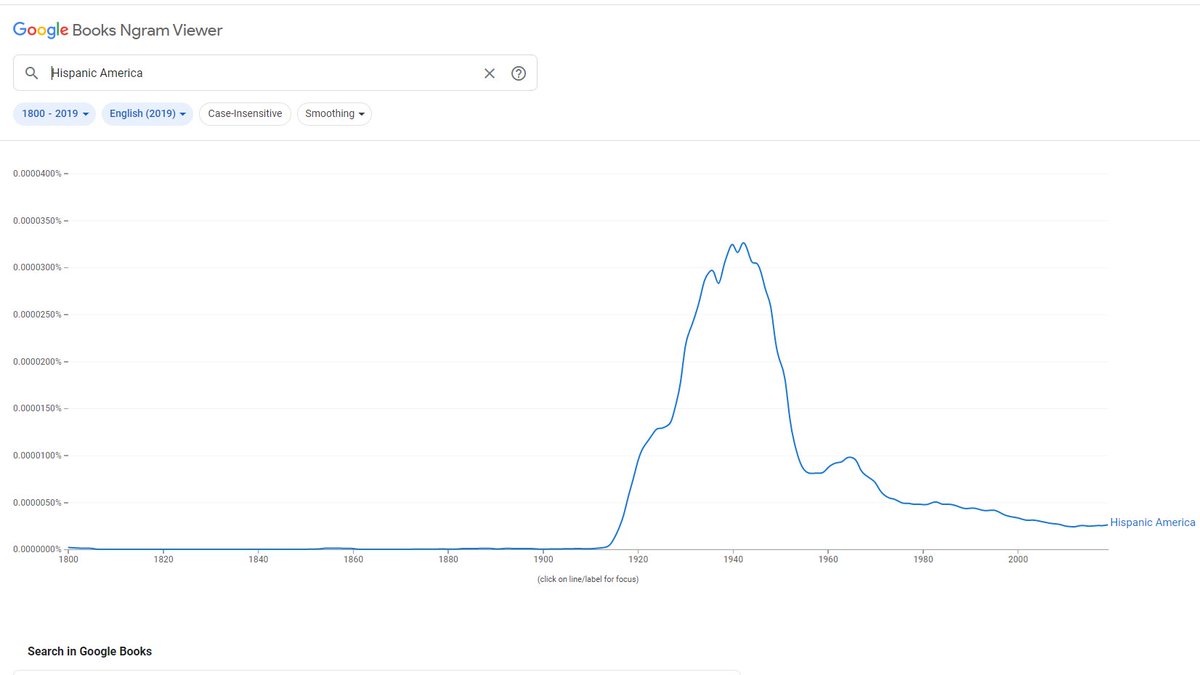Click the 1940 x-axis year label
Screen dimensions: 1200x675
tap(733, 560)
